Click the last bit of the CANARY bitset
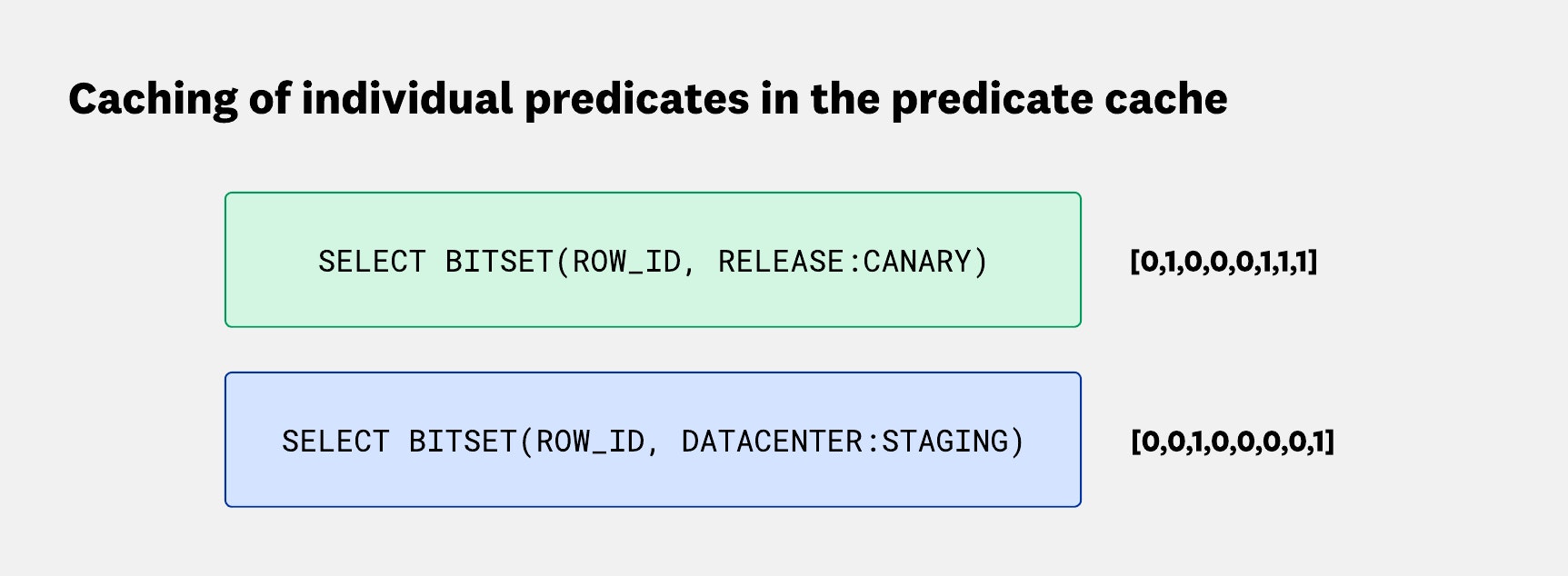Image resolution: width=1568 pixels, height=576 pixels. pyautogui.click(x=1303, y=262)
